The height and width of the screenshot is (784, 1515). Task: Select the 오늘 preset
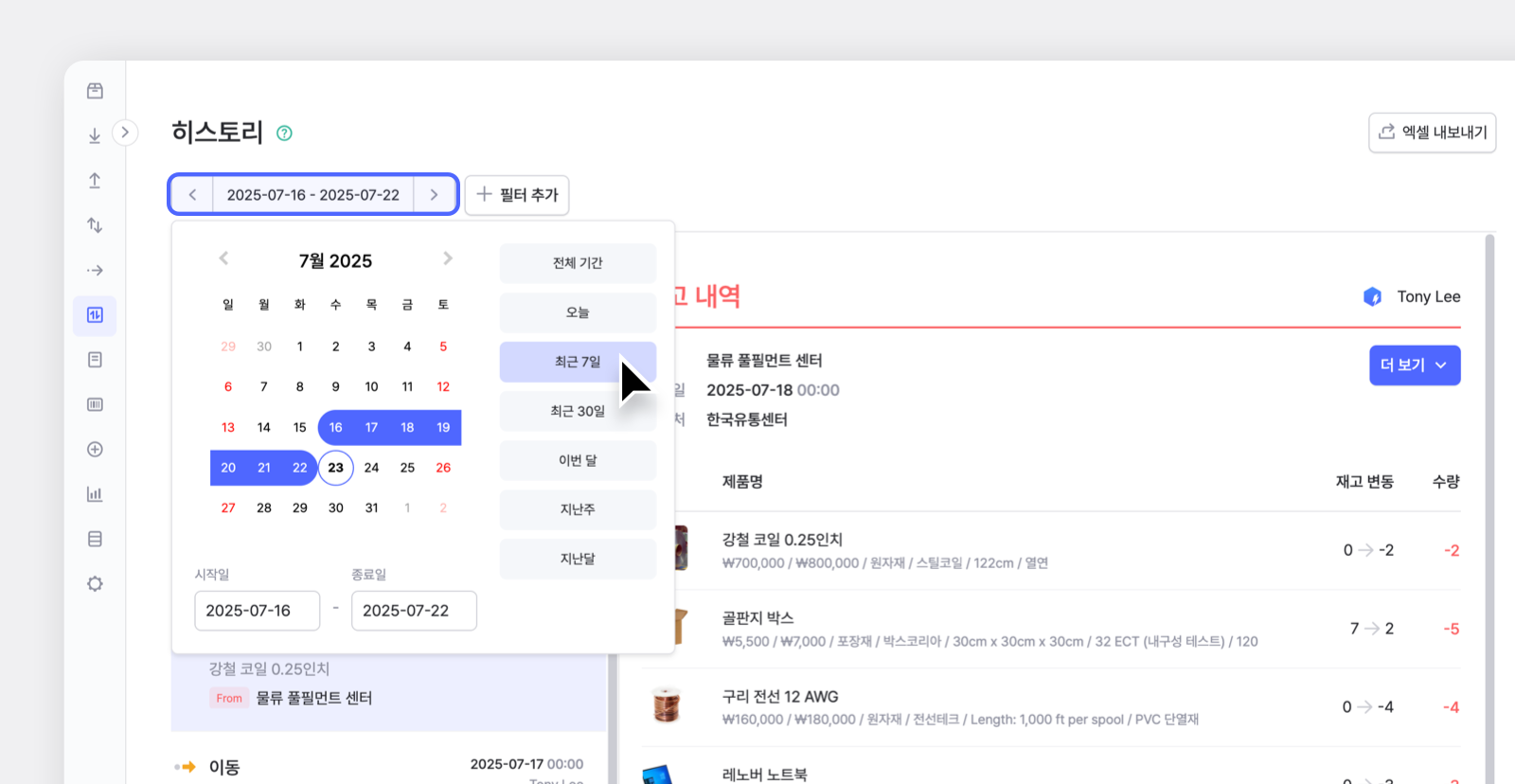pyautogui.click(x=578, y=312)
